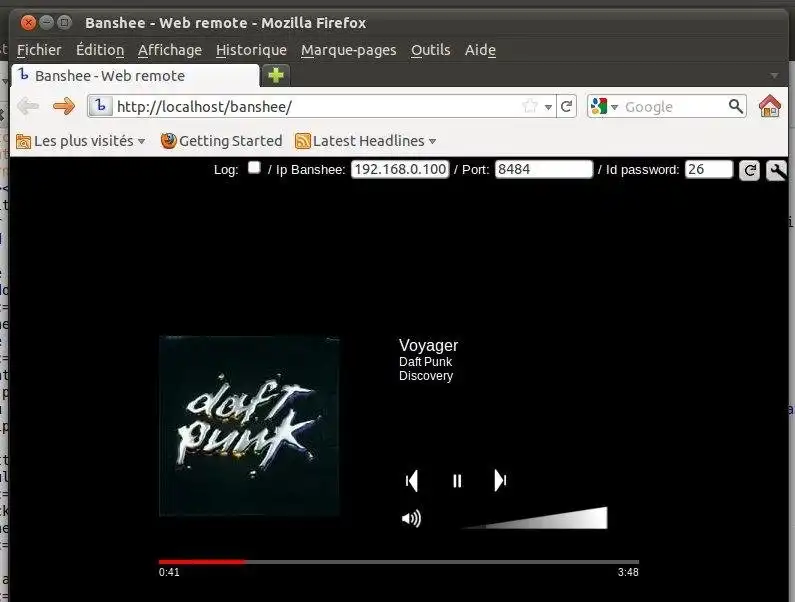The image size is (795, 602).
Task: Open the Getting Started bookmark
Action: click(x=221, y=140)
